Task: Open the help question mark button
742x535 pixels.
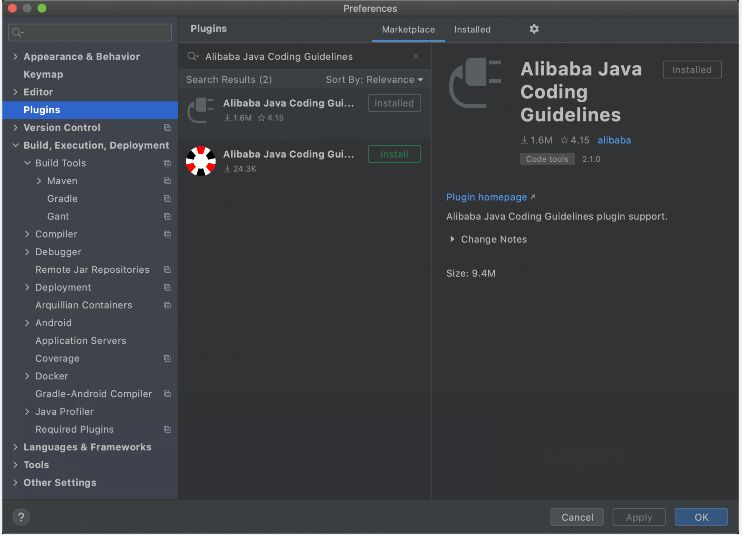Action: click(21, 517)
